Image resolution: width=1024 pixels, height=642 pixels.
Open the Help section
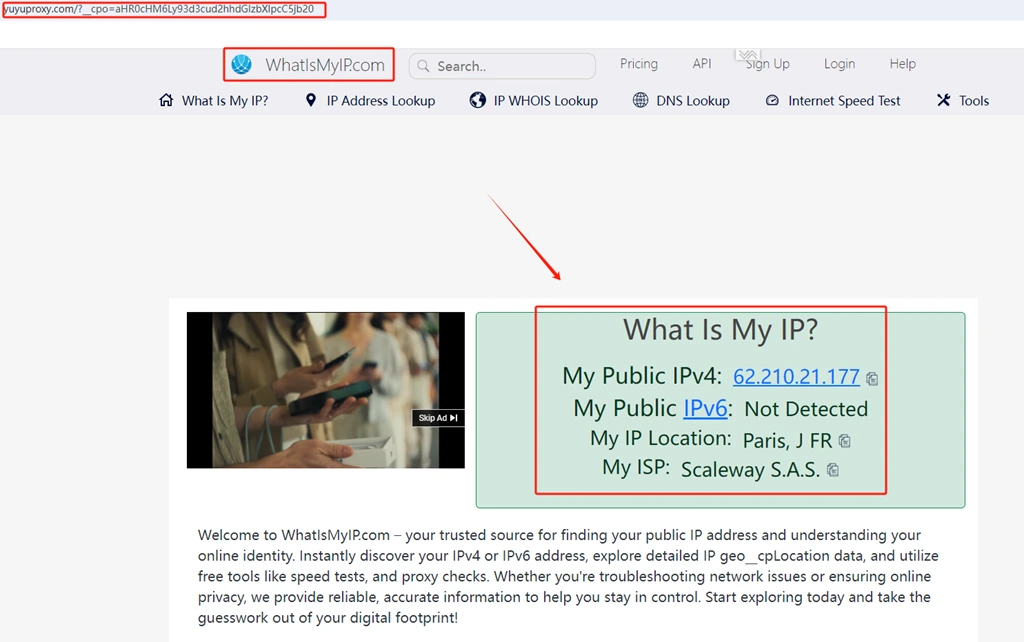point(902,64)
